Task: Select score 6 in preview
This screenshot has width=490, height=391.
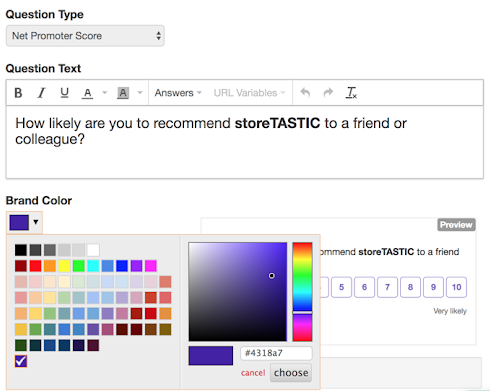Action: (364, 287)
